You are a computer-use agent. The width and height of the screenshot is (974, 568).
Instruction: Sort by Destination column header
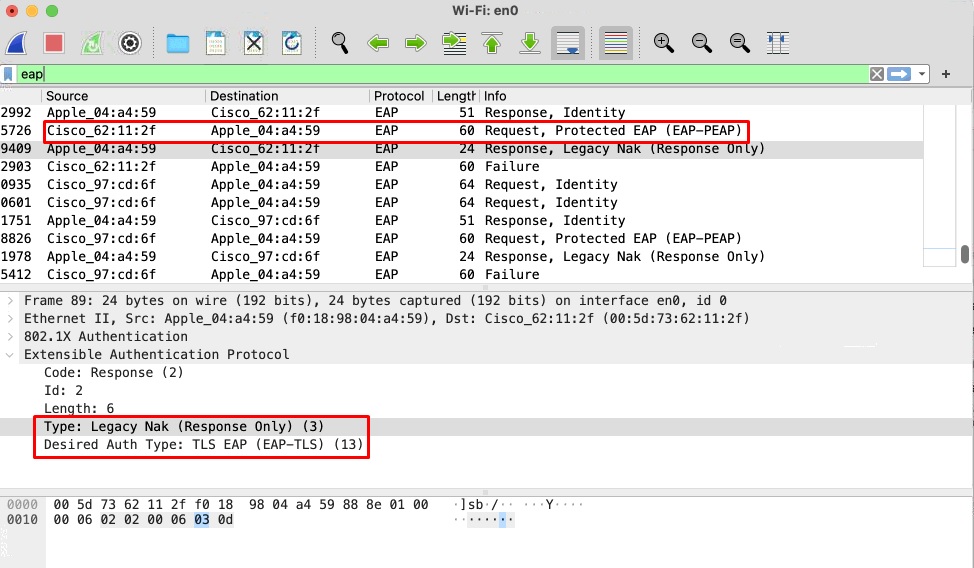tap(287, 96)
